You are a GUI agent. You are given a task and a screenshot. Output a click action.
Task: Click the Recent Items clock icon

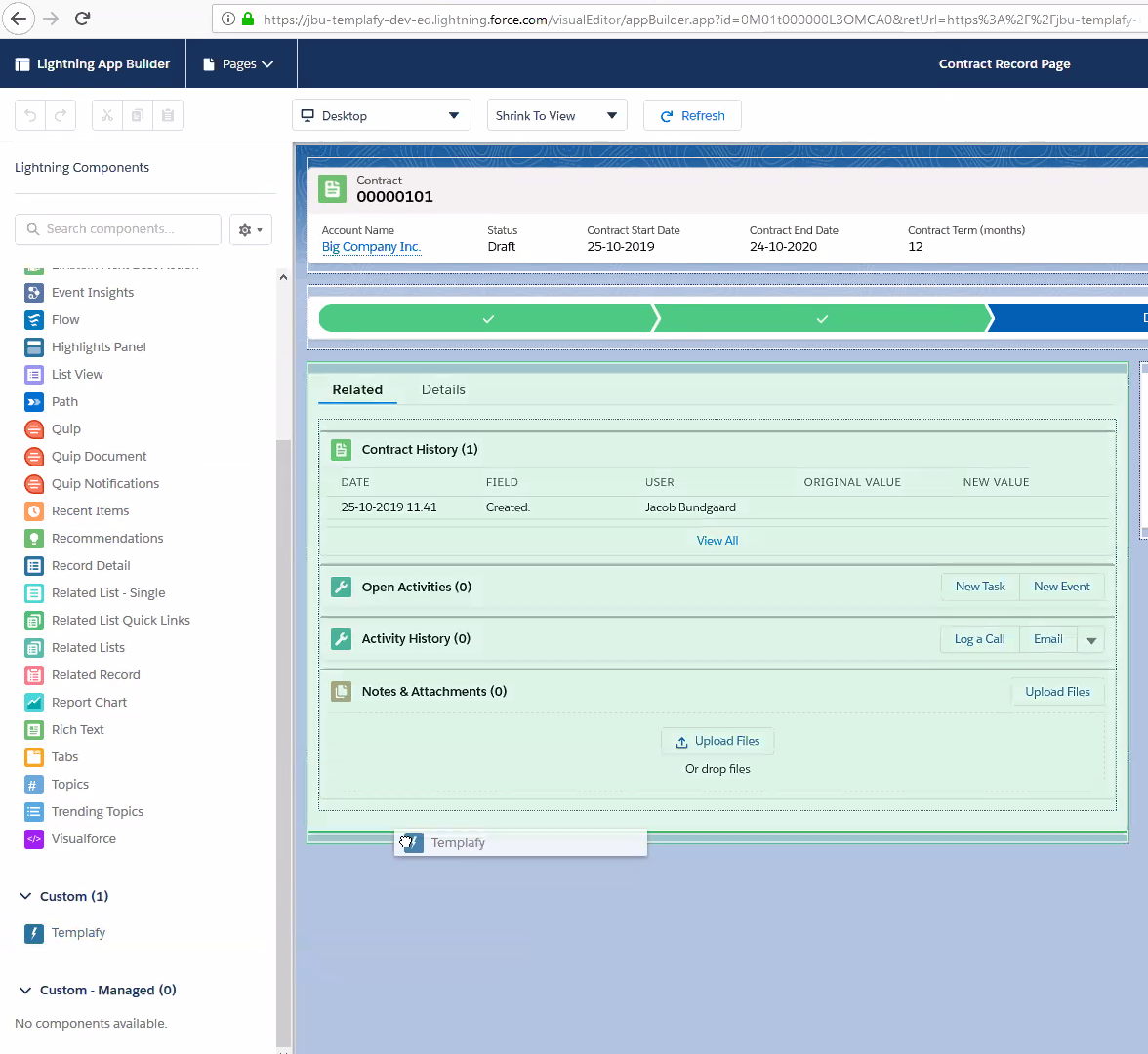[33, 511]
